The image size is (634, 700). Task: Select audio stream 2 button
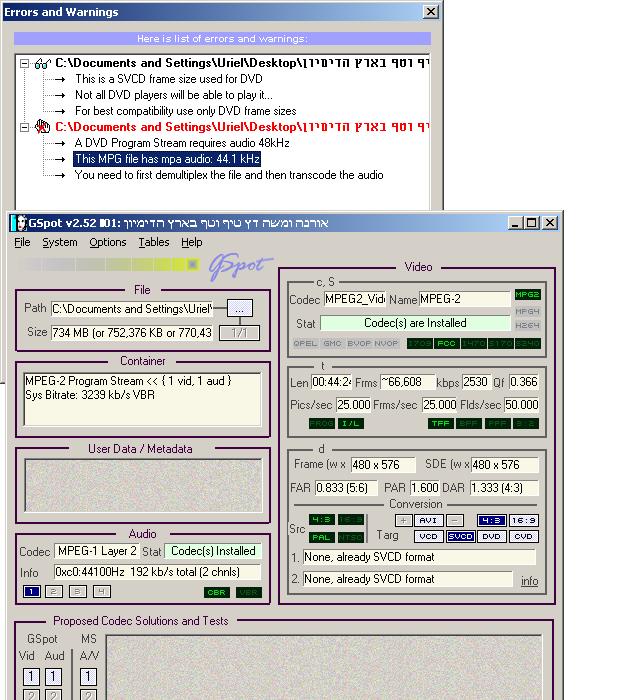54,592
